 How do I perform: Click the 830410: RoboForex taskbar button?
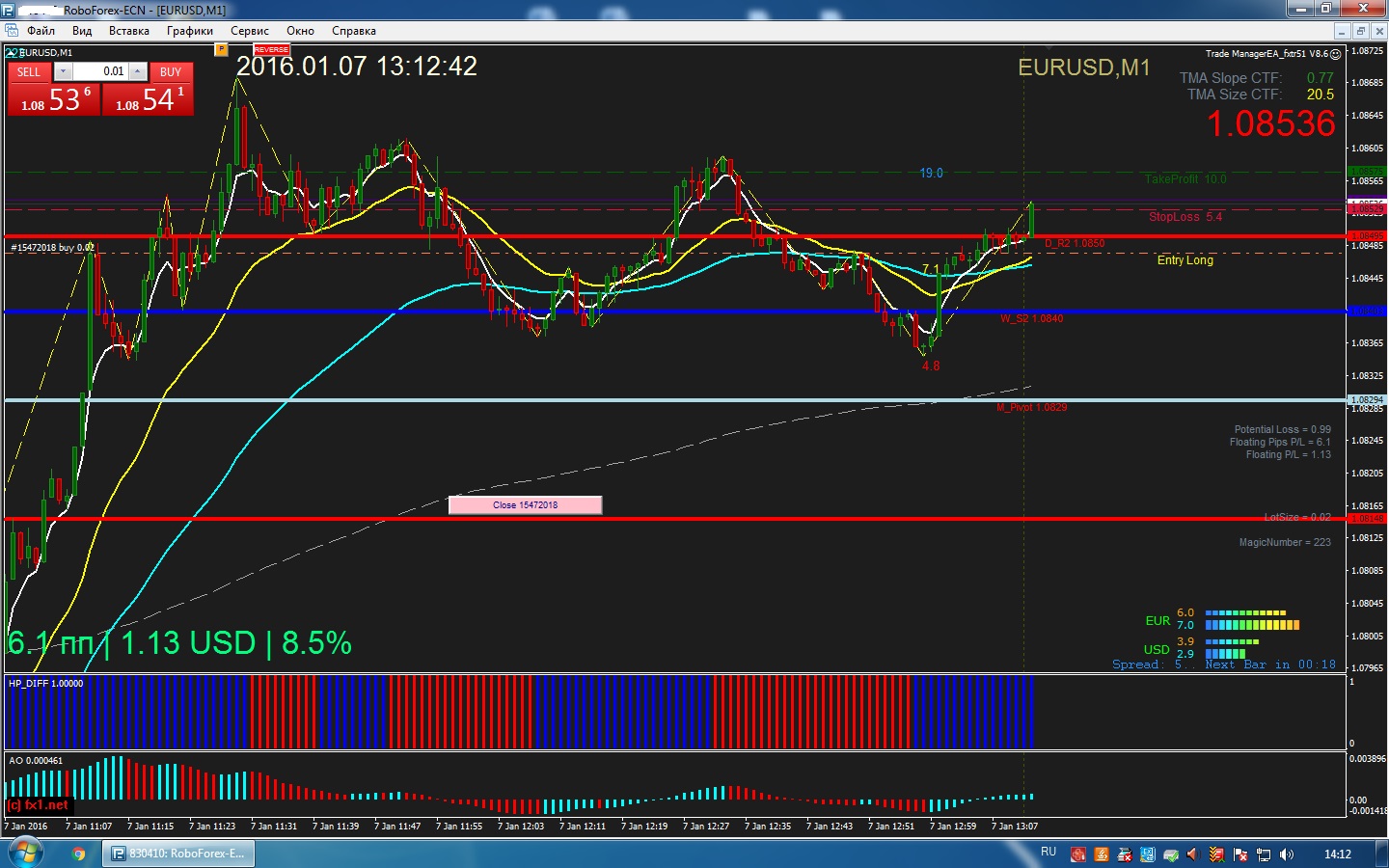click(x=179, y=854)
